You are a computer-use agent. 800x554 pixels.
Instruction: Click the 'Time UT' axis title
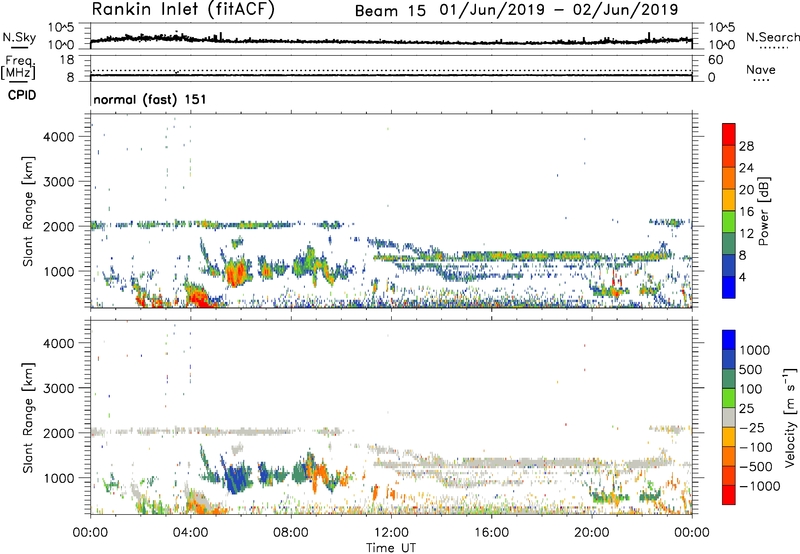[x=391, y=548]
